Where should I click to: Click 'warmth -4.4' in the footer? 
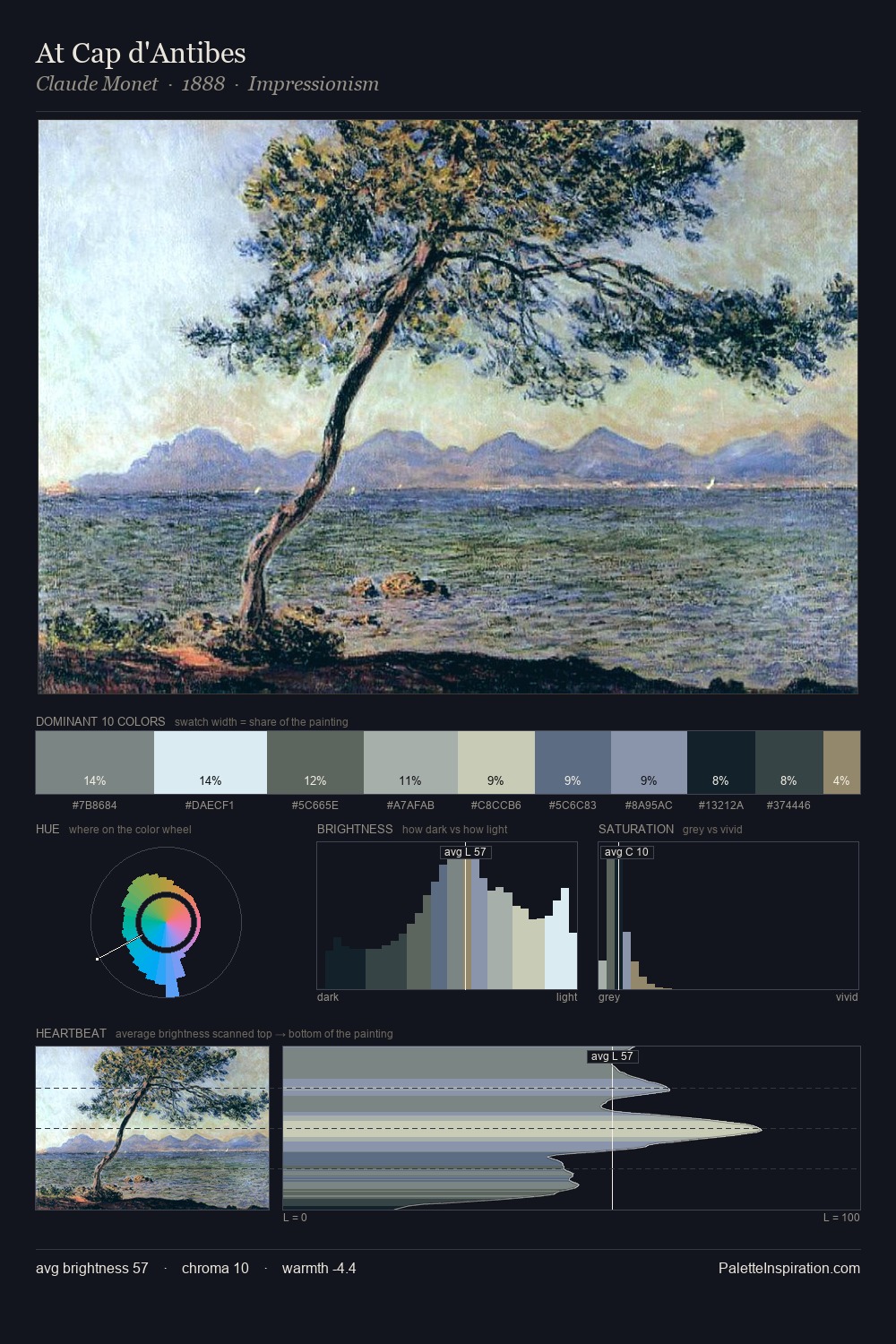pos(319,1268)
